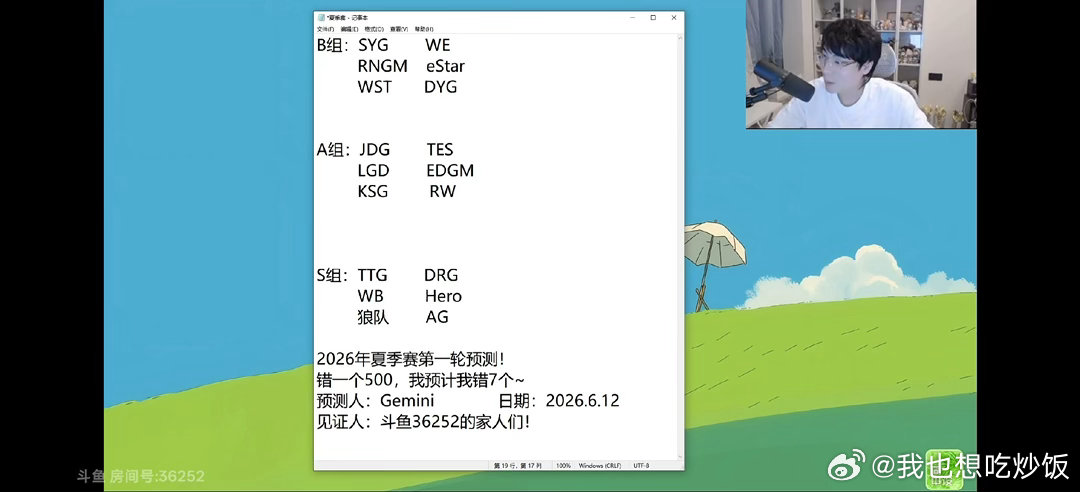Click the A组 label
This screenshot has height=492, width=1080.
(x=333, y=150)
